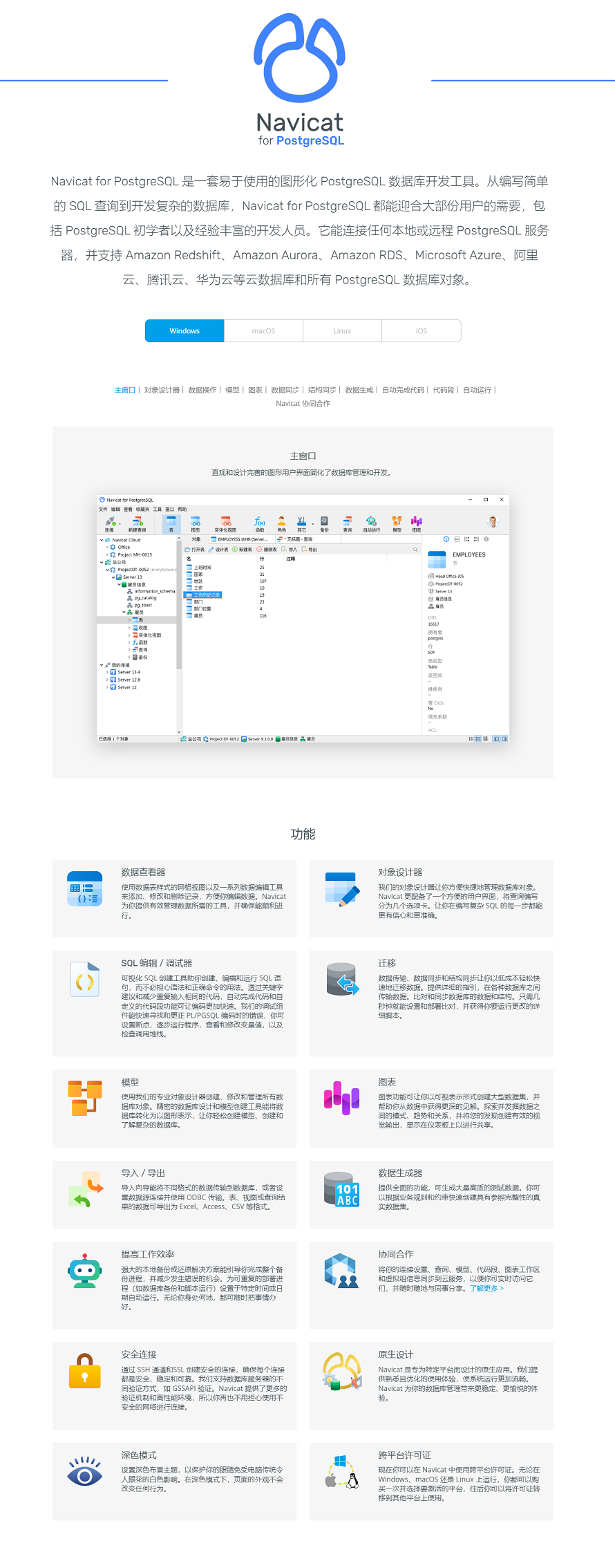The height and width of the screenshot is (1568, 615).
Task: Click the 数据查看器 feature icon
Action: point(85,889)
